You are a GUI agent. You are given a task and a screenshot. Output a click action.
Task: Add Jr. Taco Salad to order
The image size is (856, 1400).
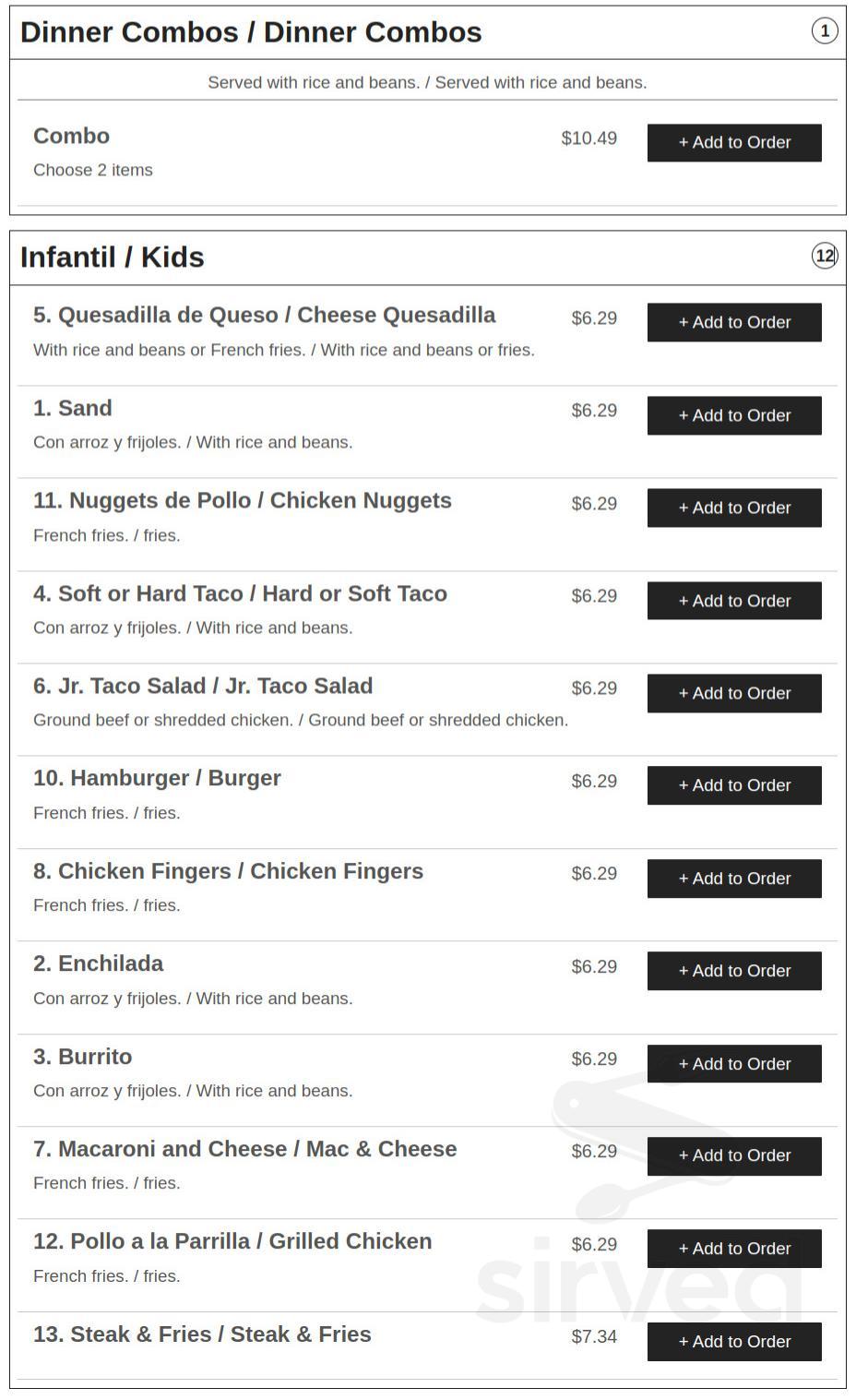tap(733, 693)
